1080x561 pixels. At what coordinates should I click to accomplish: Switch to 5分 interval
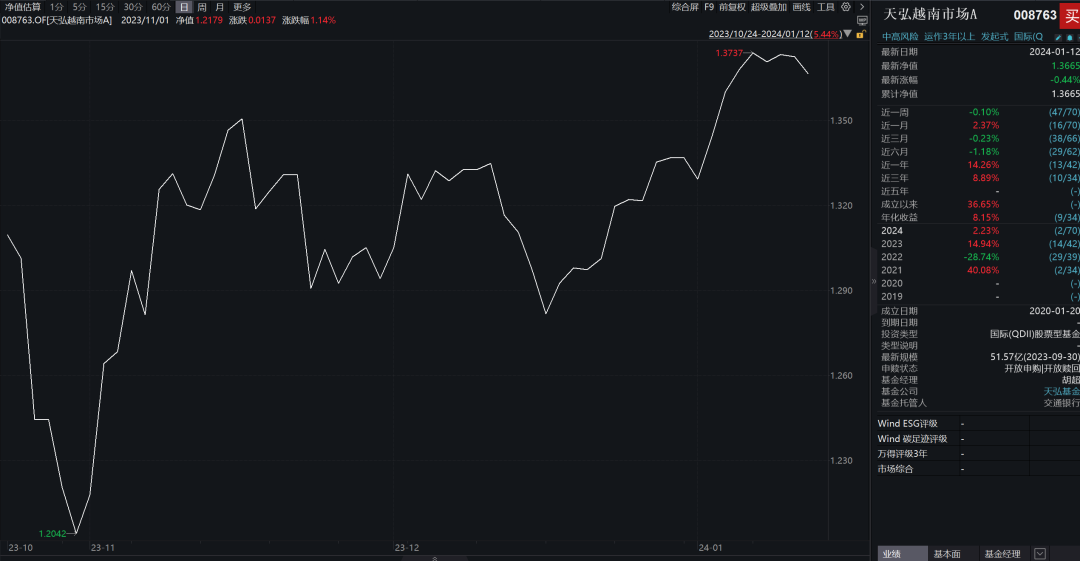point(80,7)
